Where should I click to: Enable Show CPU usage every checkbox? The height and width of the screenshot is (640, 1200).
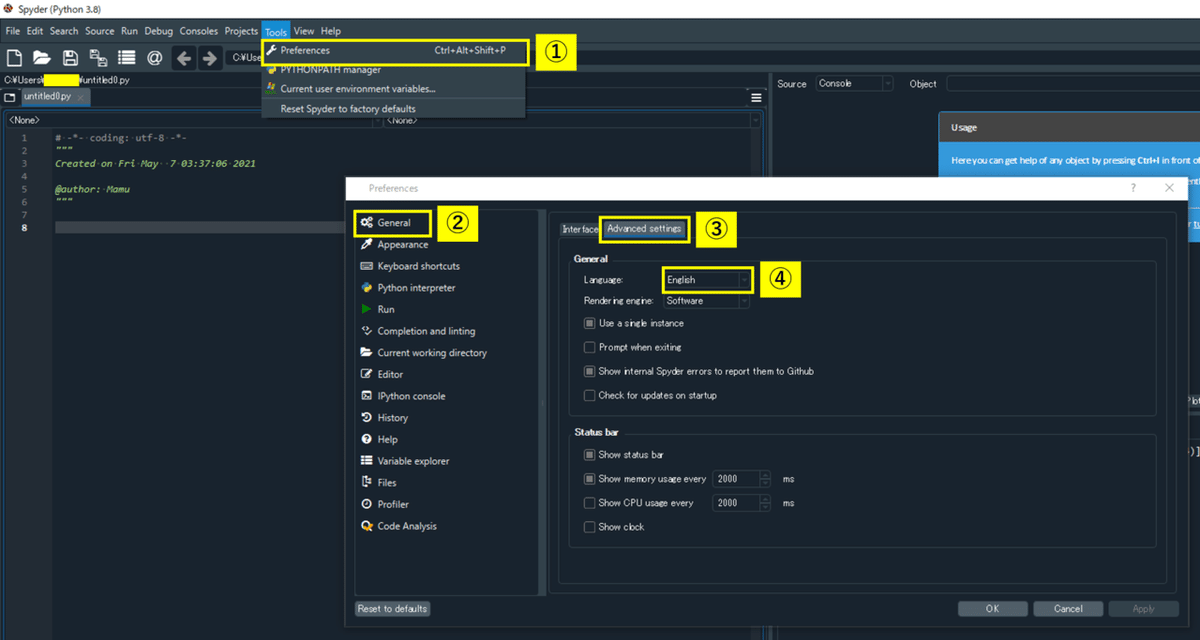coord(589,503)
